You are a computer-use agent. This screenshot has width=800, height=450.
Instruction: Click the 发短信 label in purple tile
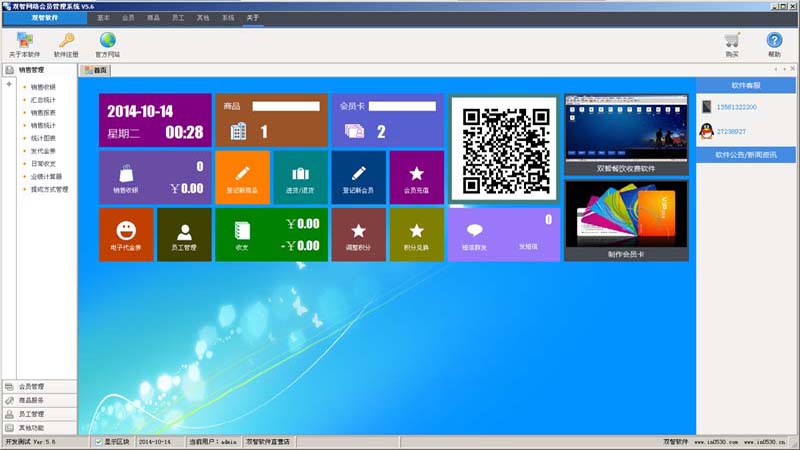click(x=528, y=246)
